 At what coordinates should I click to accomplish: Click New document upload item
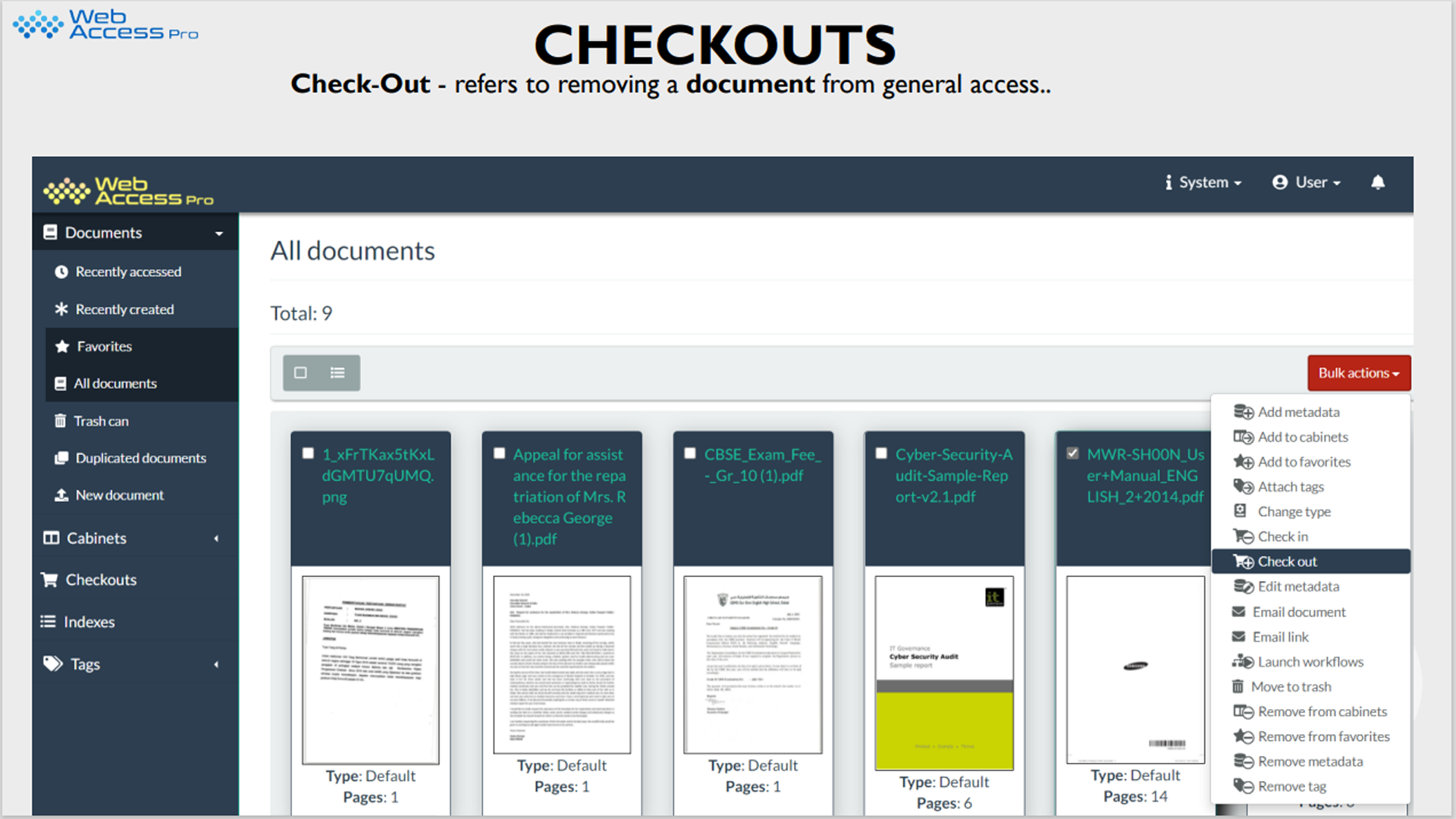119,495
